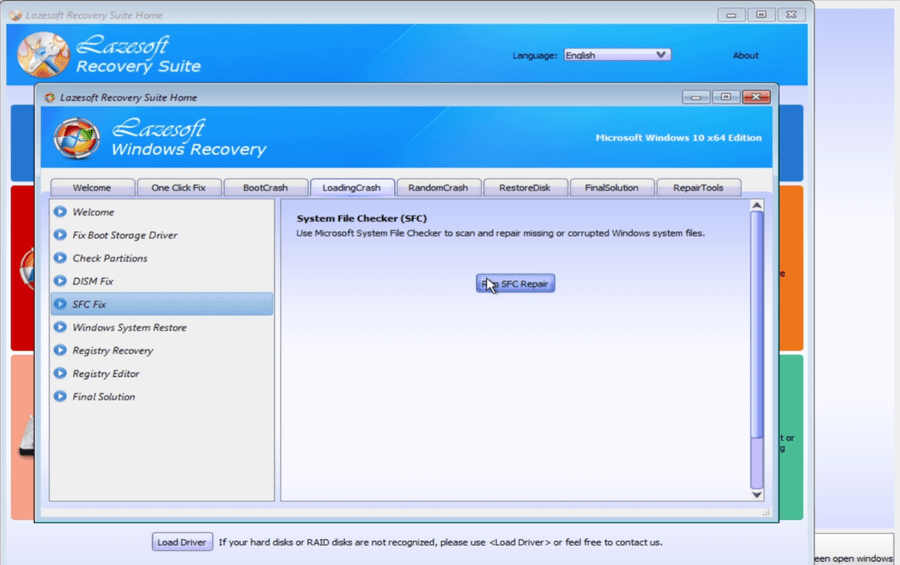Select SFC Fix in the sidebar
This screenshot has height=565, width=900.
coord(162,304)
